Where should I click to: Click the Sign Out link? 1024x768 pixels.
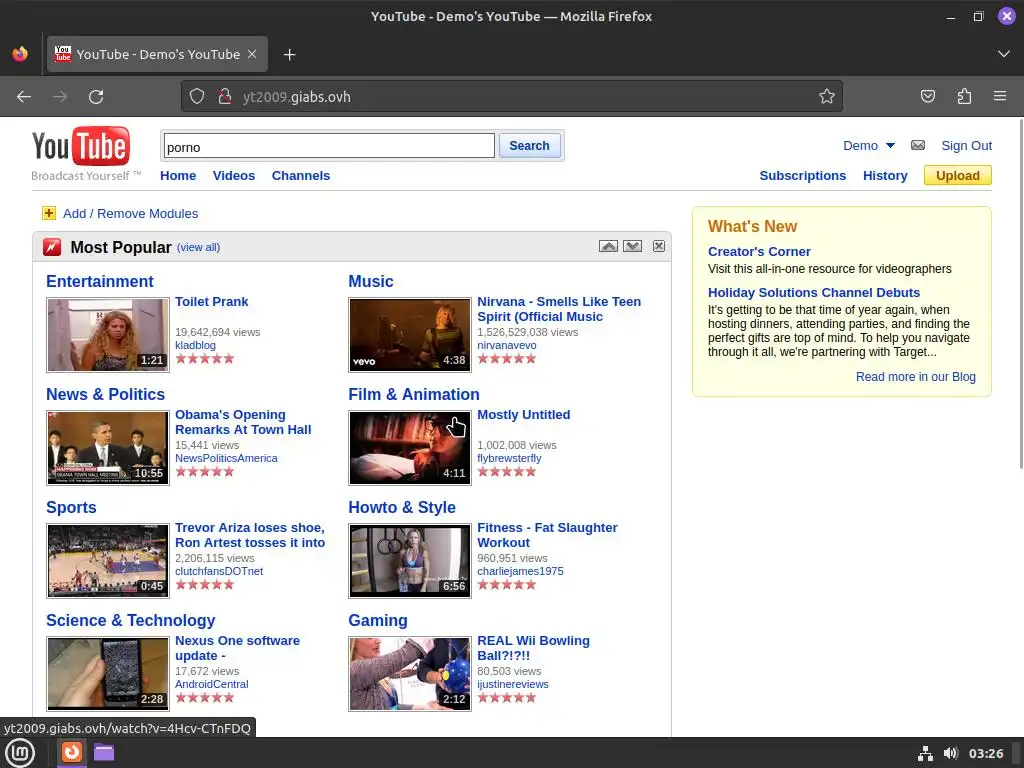(x=967, y=146)
